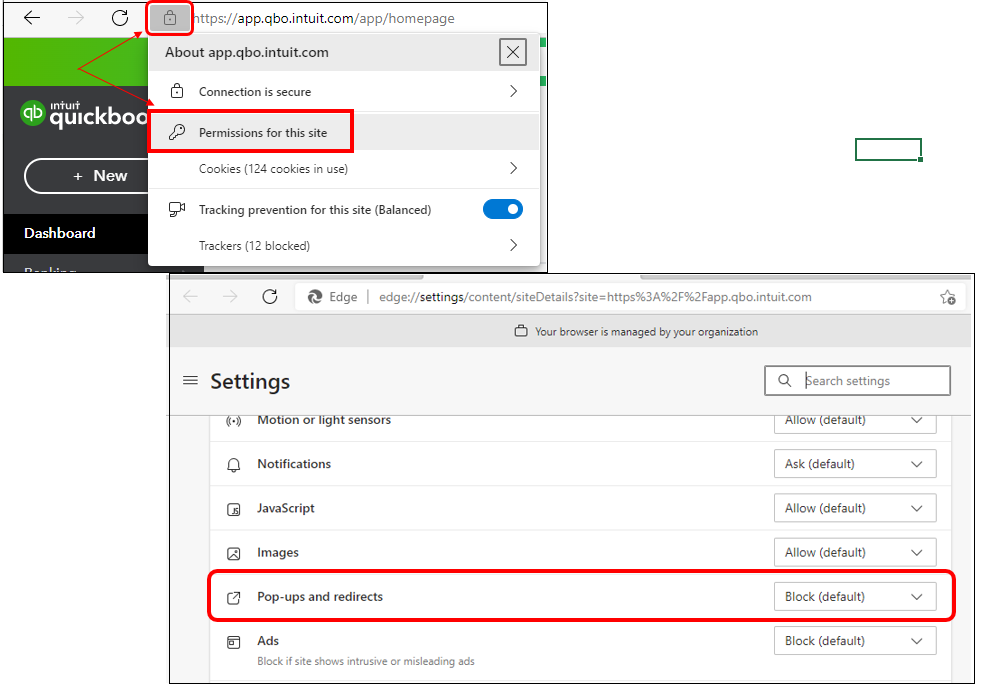Close the About app.qbo.intuit.com popup
The height and width of the screenshot is (688, 981).
512,52
